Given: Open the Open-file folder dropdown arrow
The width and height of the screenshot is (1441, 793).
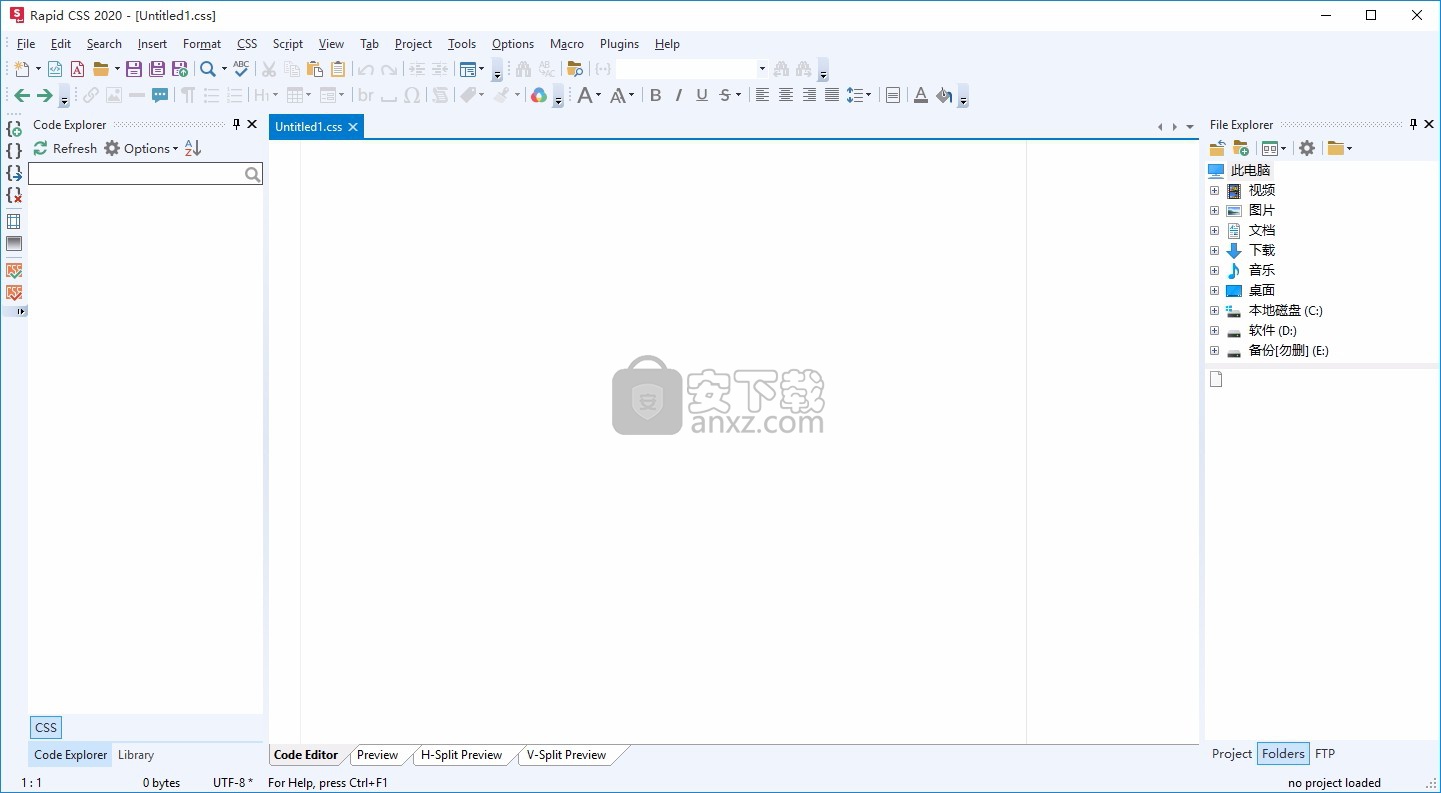Looking at the screenshot, I should [117, 69].
